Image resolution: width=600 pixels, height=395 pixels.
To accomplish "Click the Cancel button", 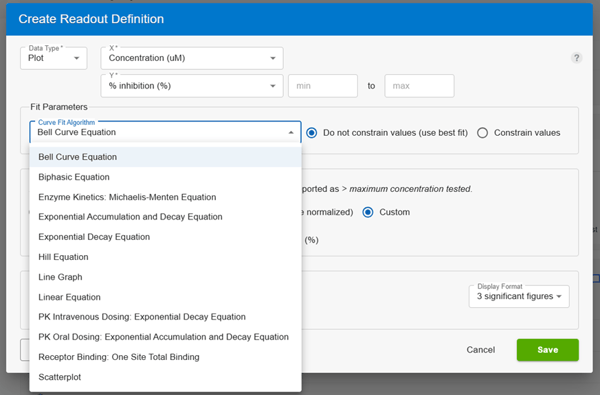I will [481, 350].
